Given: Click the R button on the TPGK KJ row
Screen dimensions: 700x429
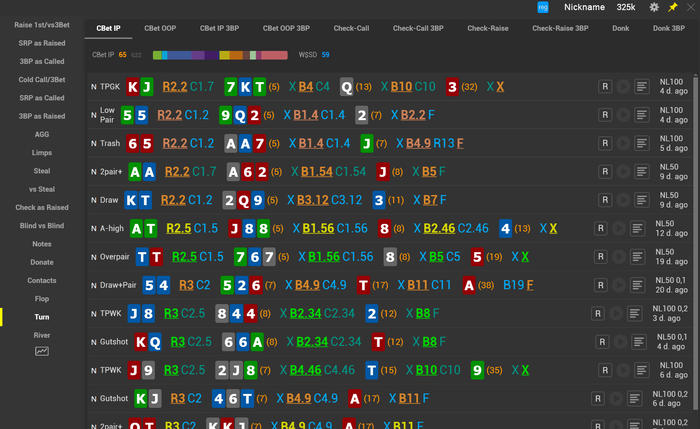Looking at the screenshot, I should 605,87.
